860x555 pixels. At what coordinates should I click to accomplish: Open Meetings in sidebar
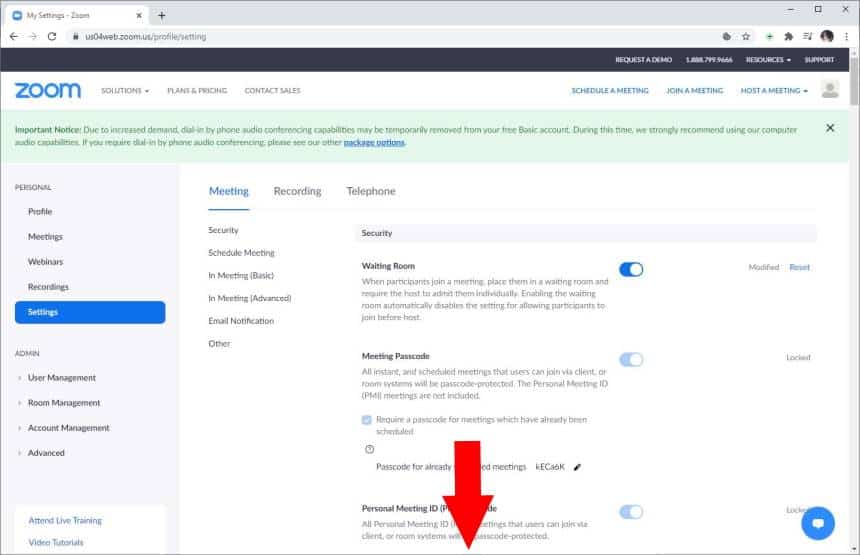[45, 237]
